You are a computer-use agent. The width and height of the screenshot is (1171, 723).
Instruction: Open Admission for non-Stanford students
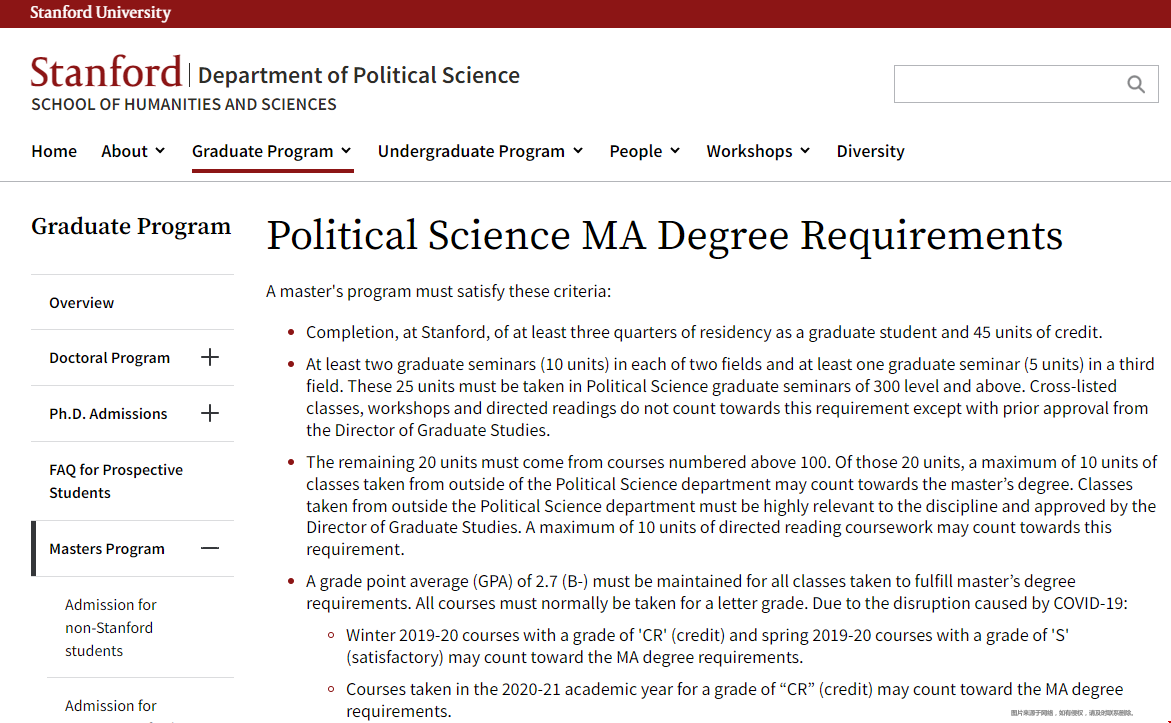coord(111,627)
